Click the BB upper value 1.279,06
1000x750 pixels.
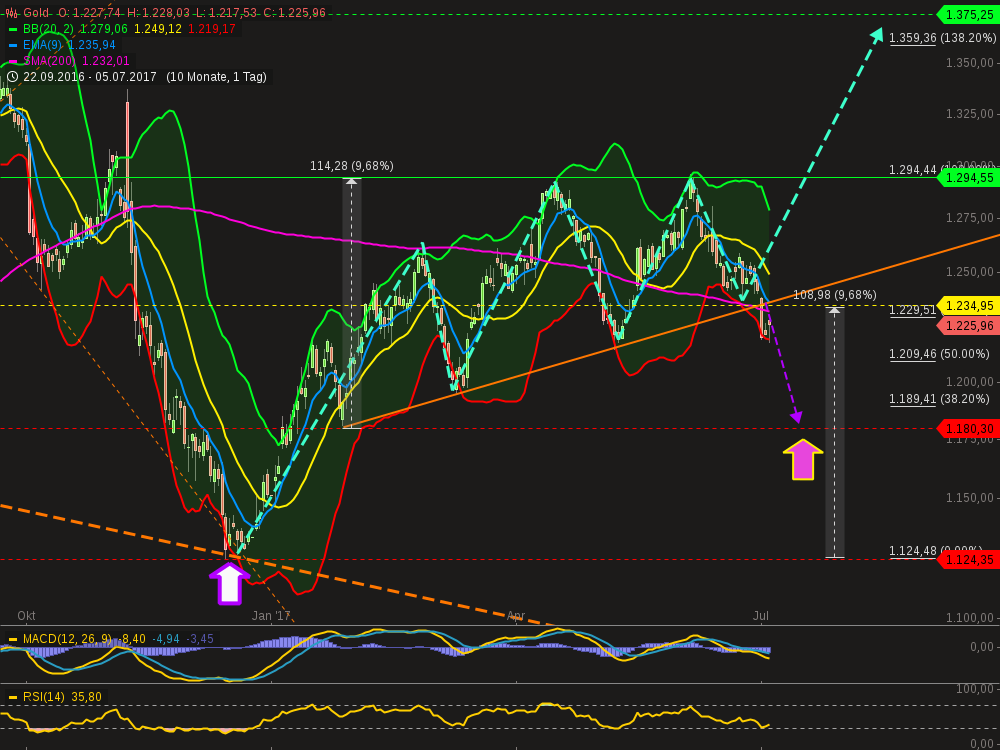tap(105, 29)
